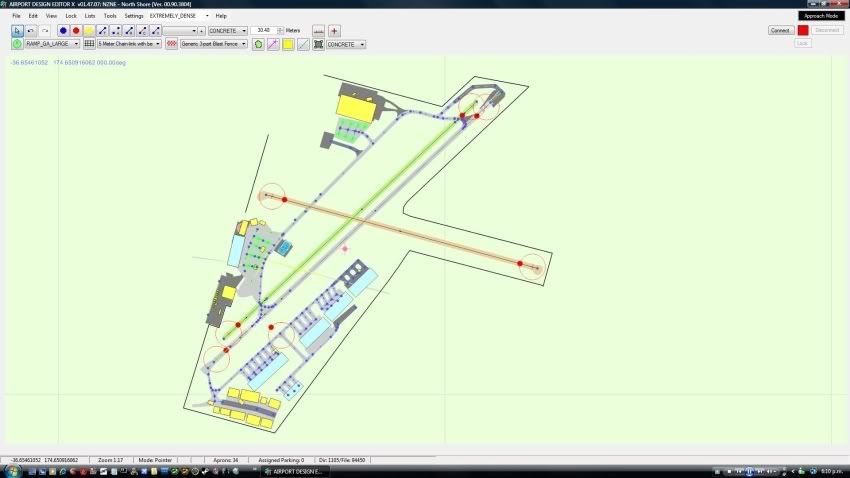Select the green pentagon polygon tool

pyautogui.click(x=258, y=45)
